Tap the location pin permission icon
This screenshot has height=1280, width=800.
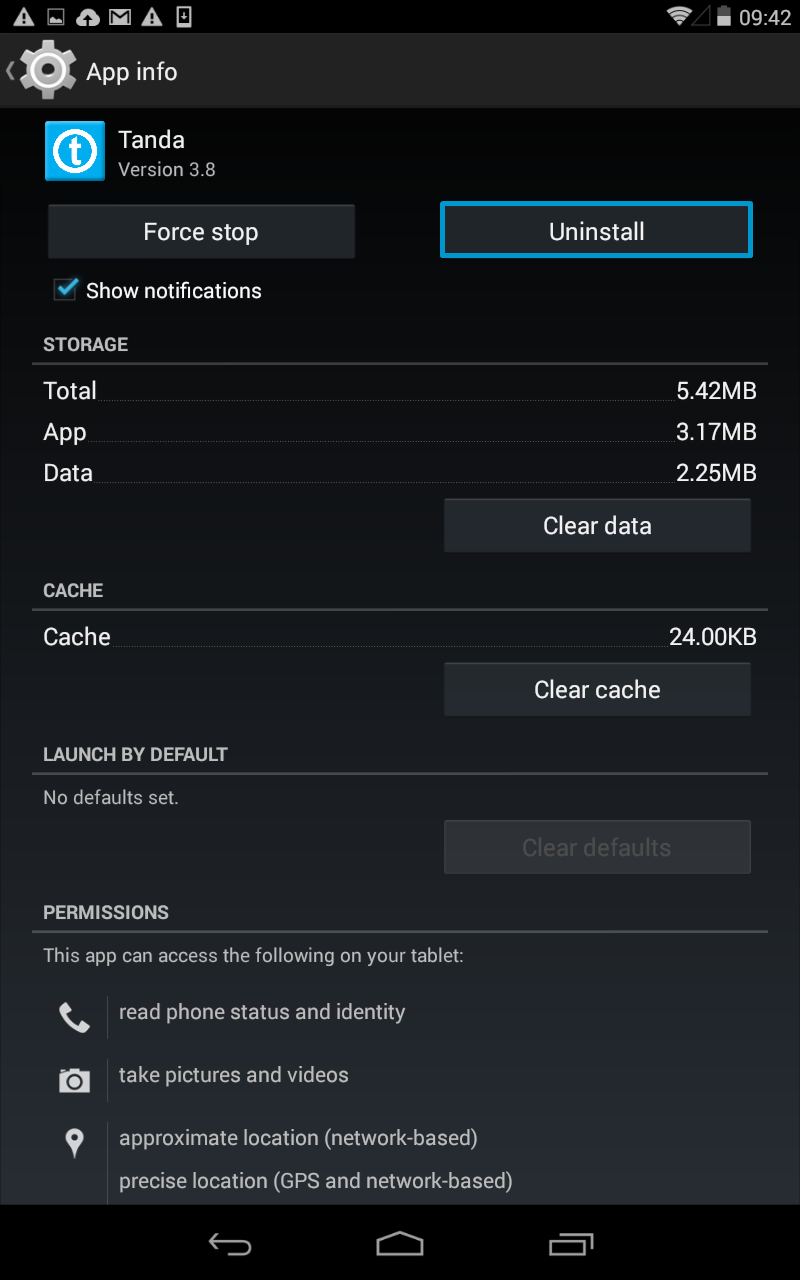pyautogui.click(x=74, y=1142)
